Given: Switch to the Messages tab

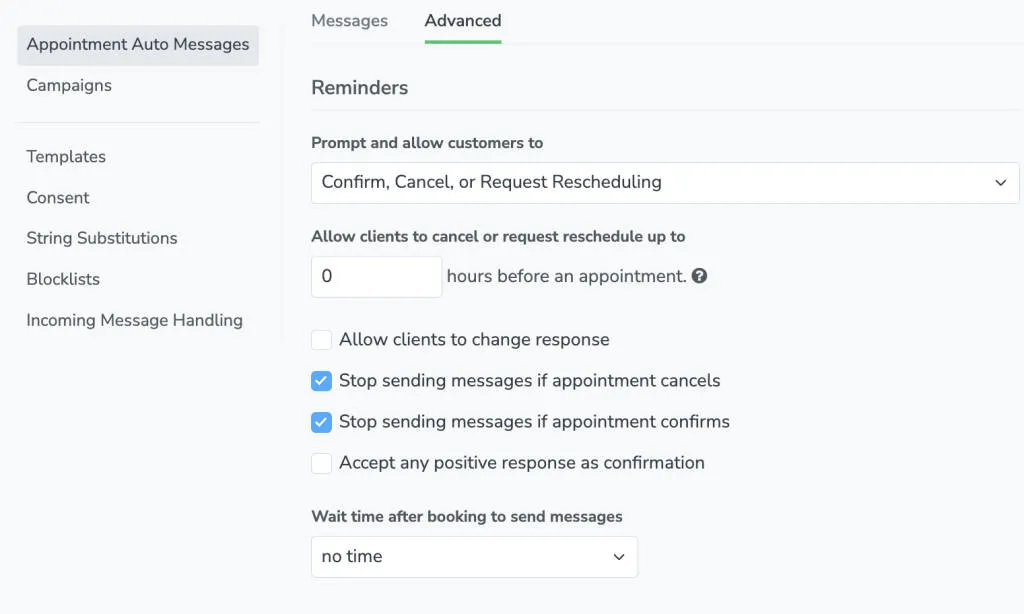Looking at the screenshot, I should [349, 20].
